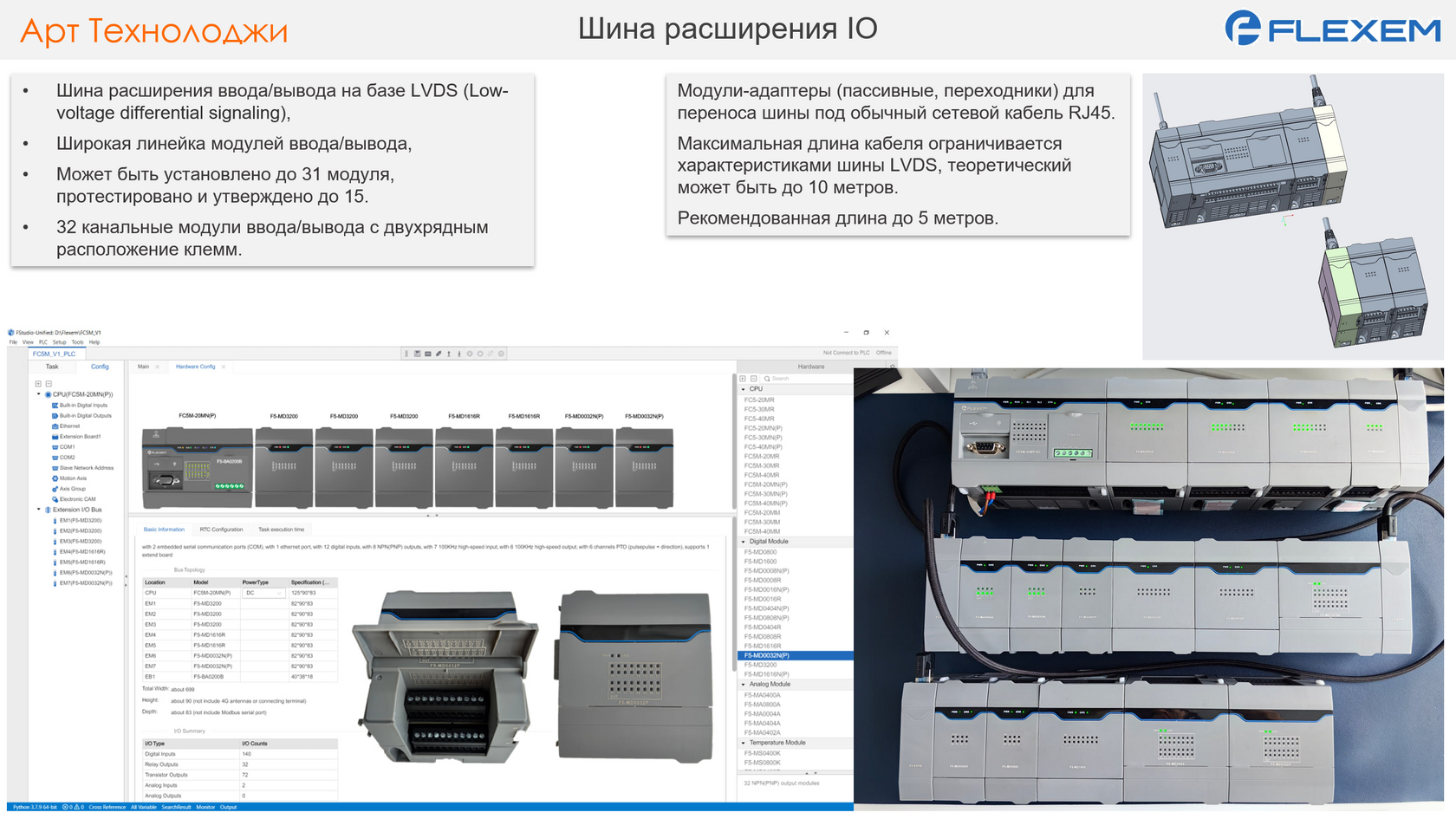Click the expand-all plus button in Config tree

39,384
